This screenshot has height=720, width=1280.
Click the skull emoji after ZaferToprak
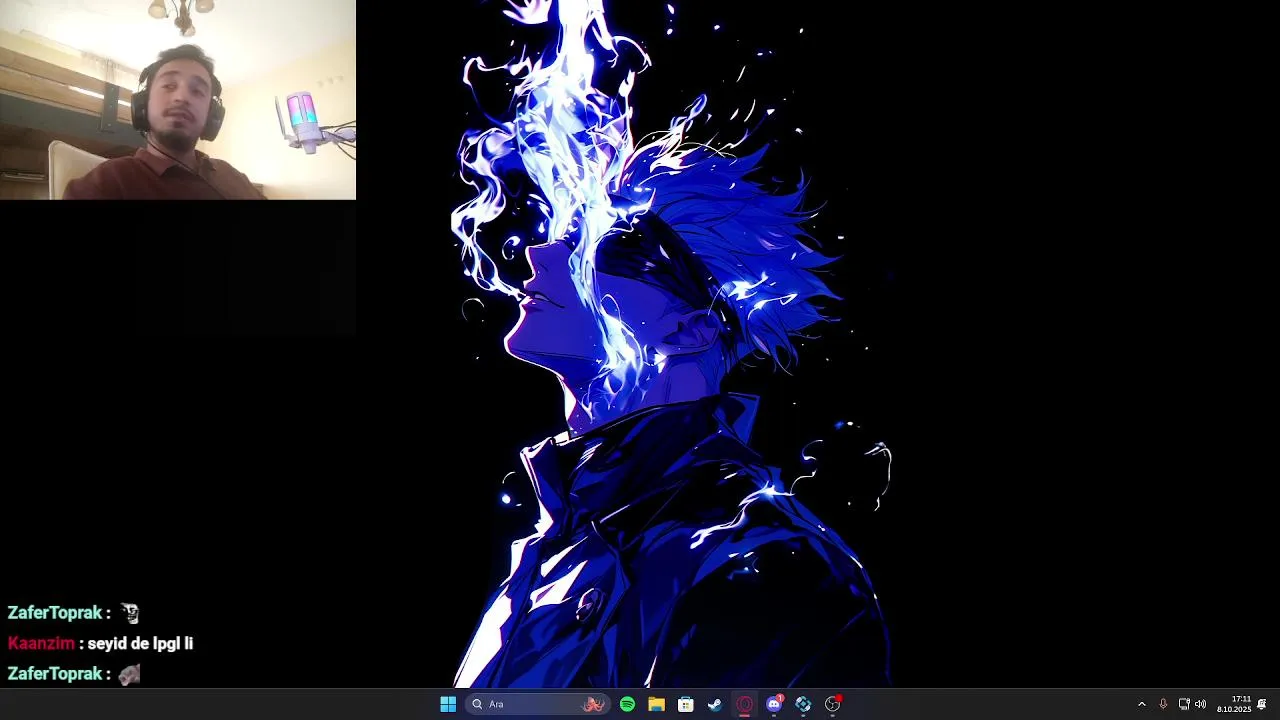[130, 613]
